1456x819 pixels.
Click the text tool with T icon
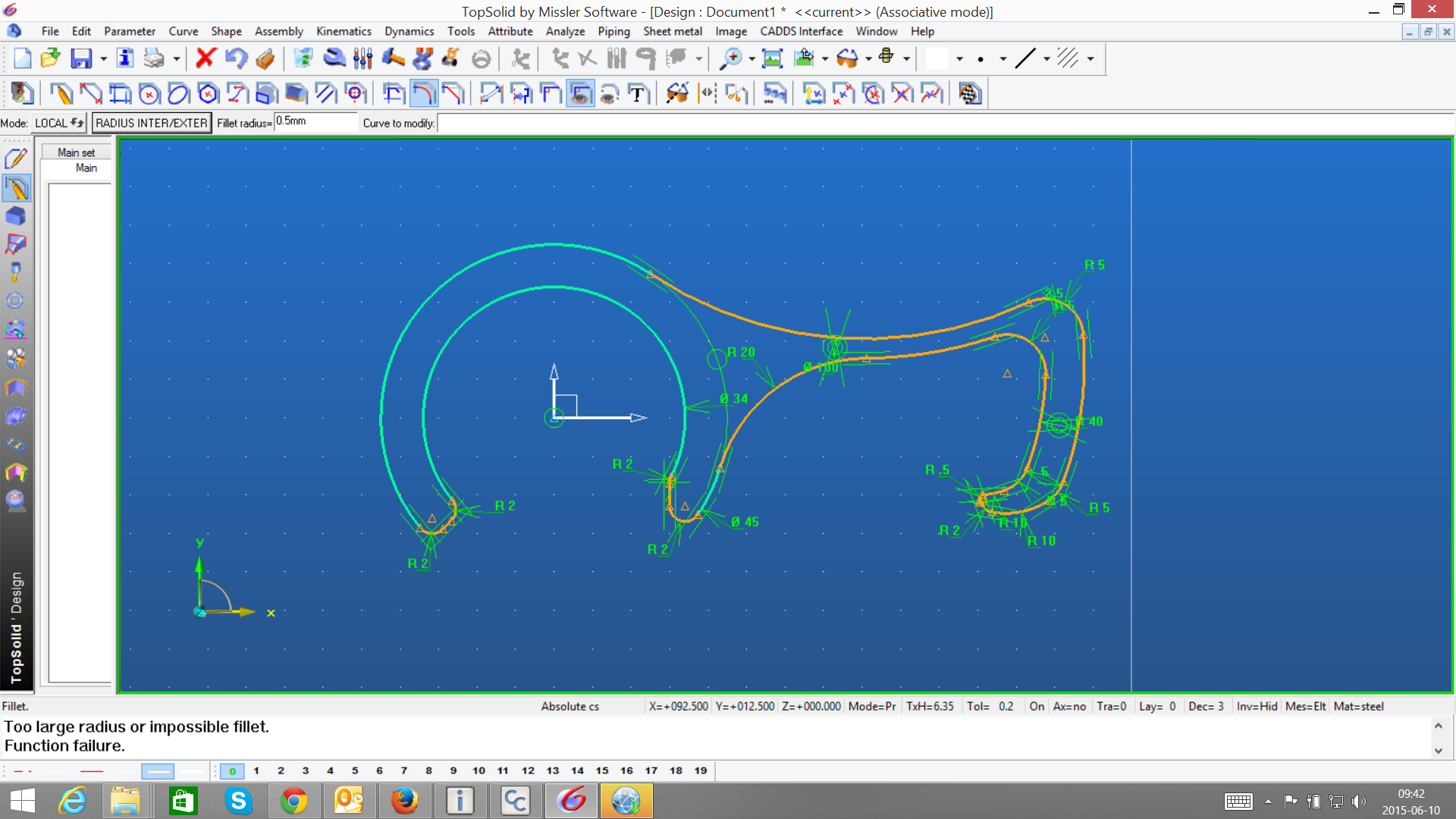coord(638,94)
